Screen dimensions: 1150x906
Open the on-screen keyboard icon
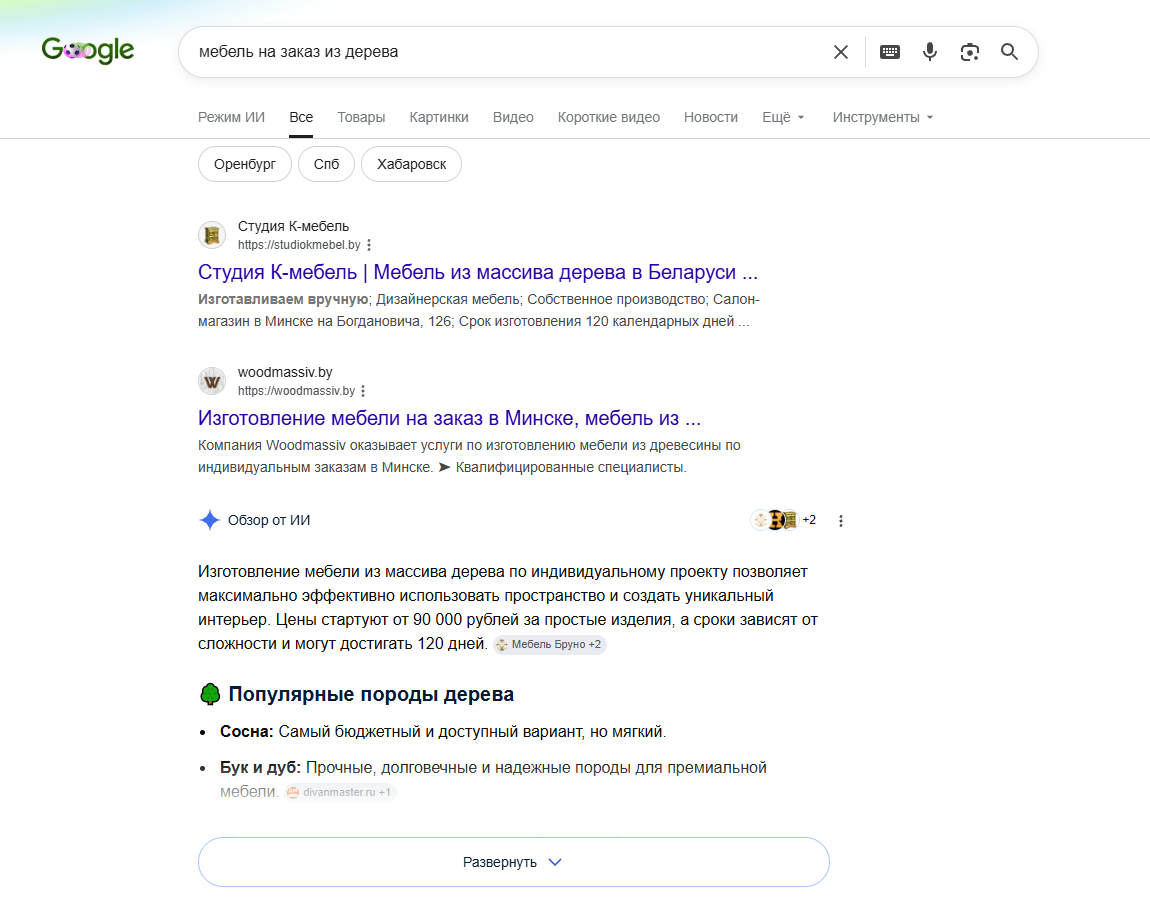(890, 52)
